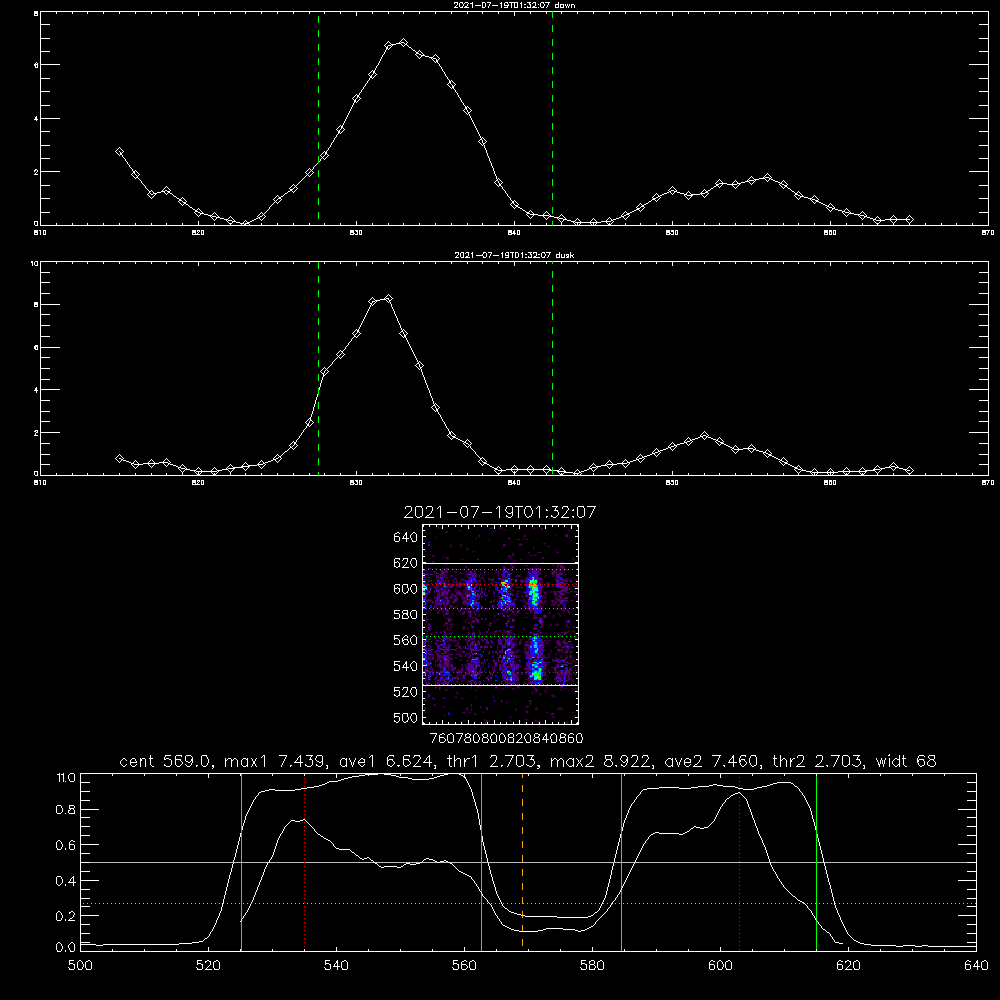Select the "thr1 2.703" value
This screenshot has height=1000, width=1000.
pos(490,761)
